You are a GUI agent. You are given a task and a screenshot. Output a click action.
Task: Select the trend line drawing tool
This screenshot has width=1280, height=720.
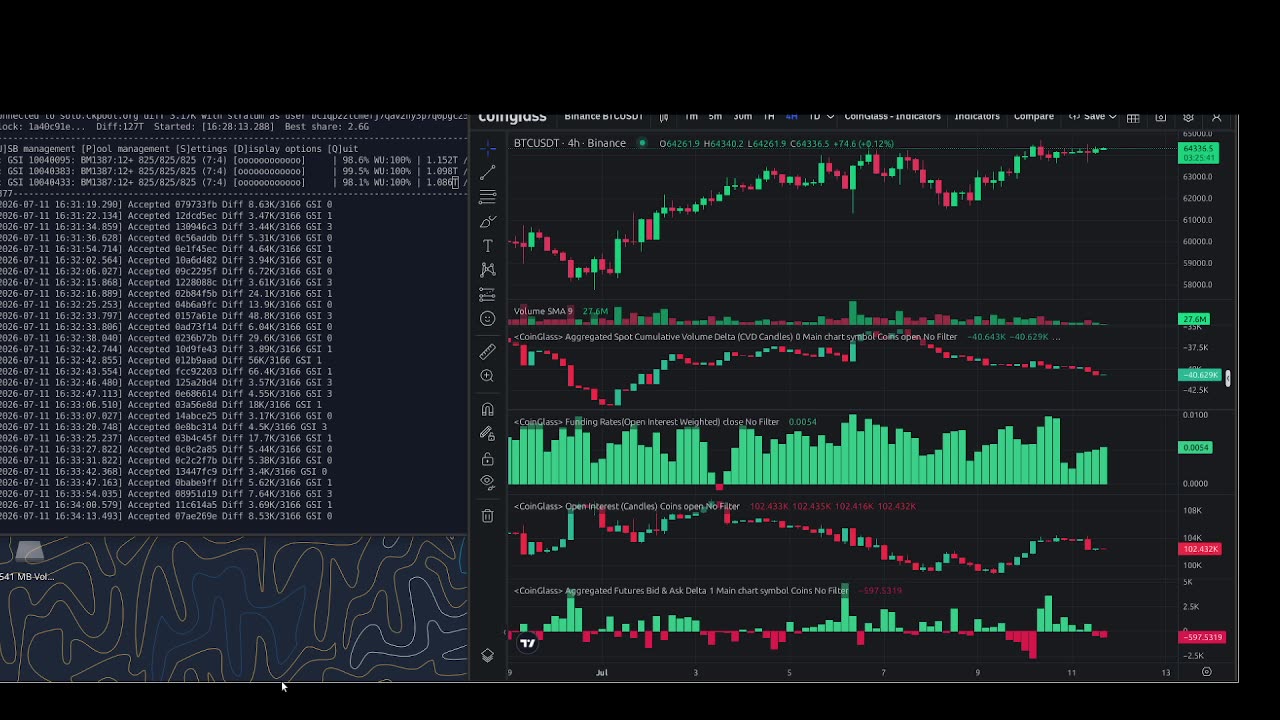[x=487, y=173]
